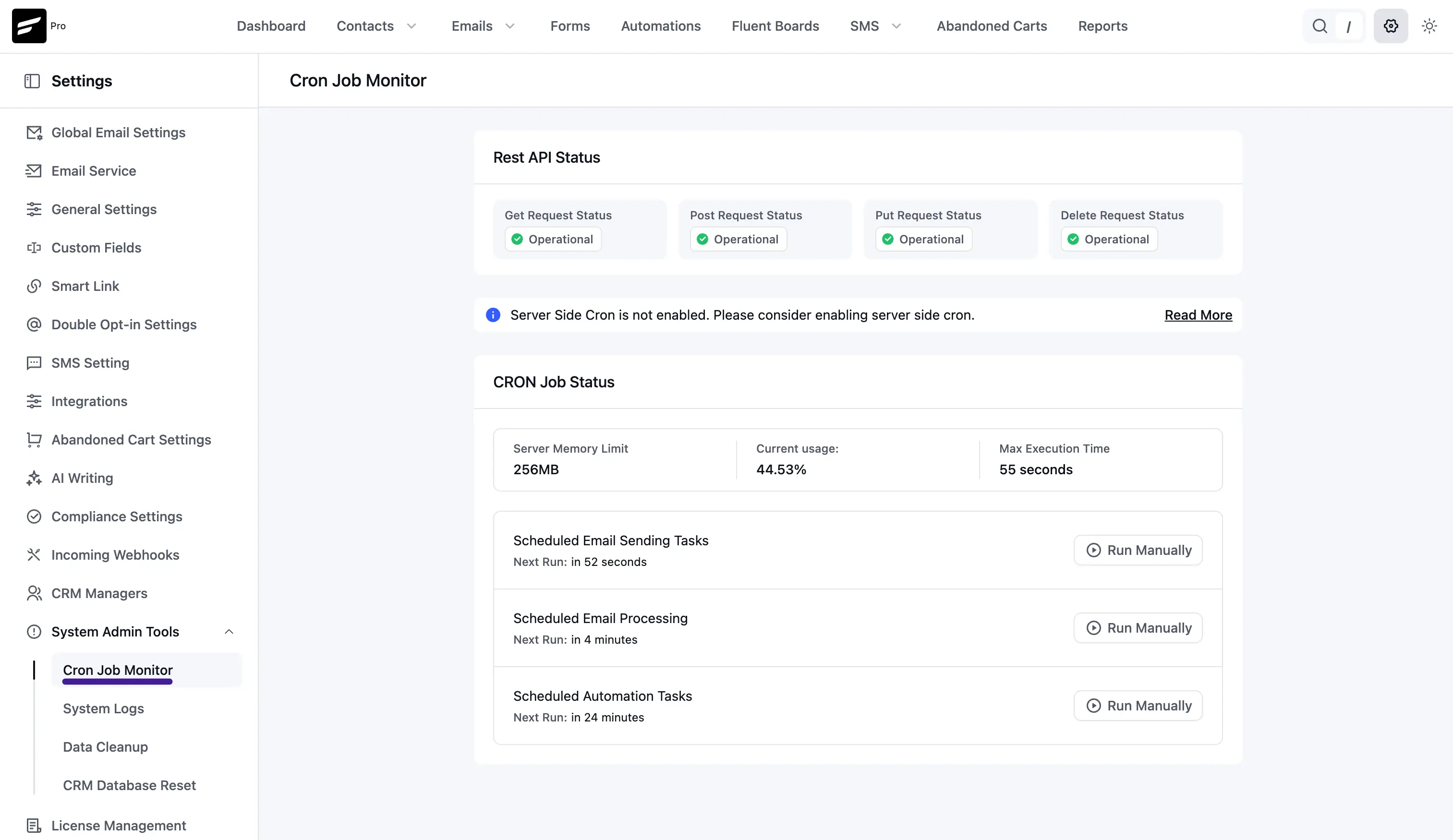Click the Incoming Webhooks icon
Image resolution: width=1453 pixels, height=840 pixels.
coord(34,555)
